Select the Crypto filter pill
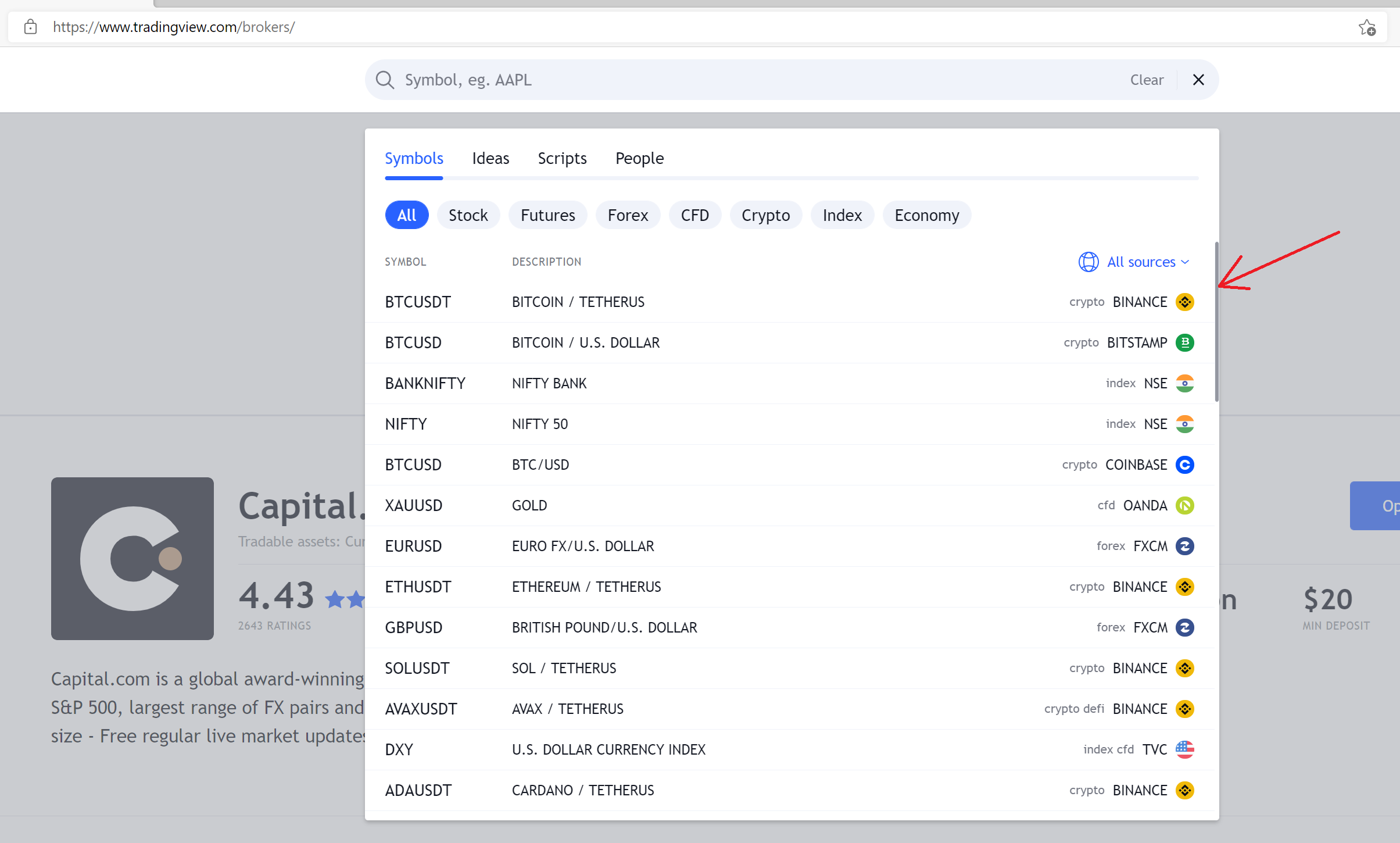 765,215
